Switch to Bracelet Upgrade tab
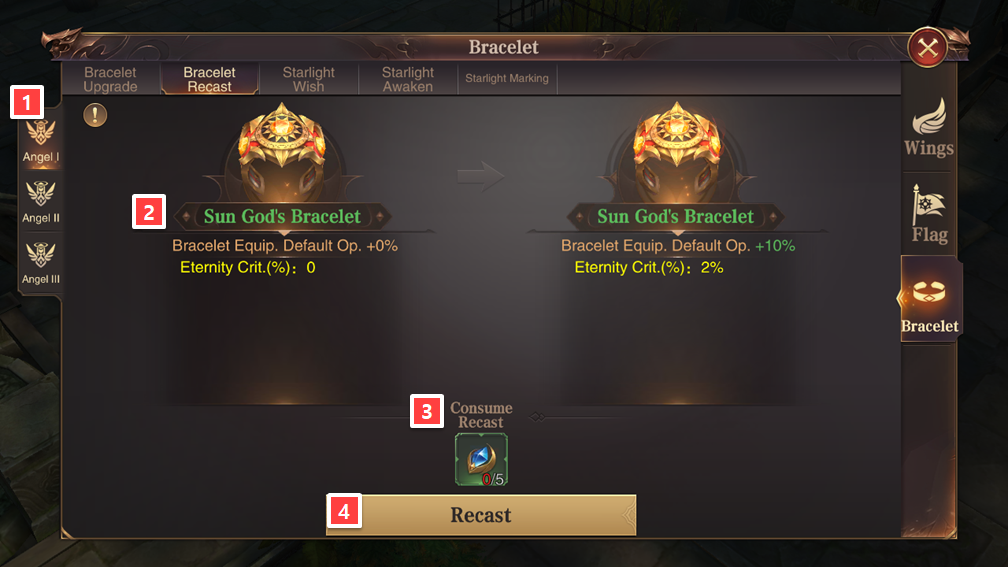Screen dimensions: 1008x567 (x=111, y=79)
